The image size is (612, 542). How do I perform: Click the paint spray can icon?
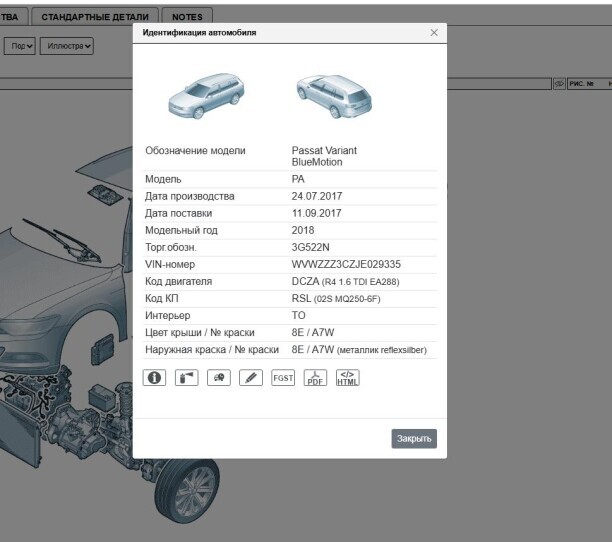click(x=187, y=378)
